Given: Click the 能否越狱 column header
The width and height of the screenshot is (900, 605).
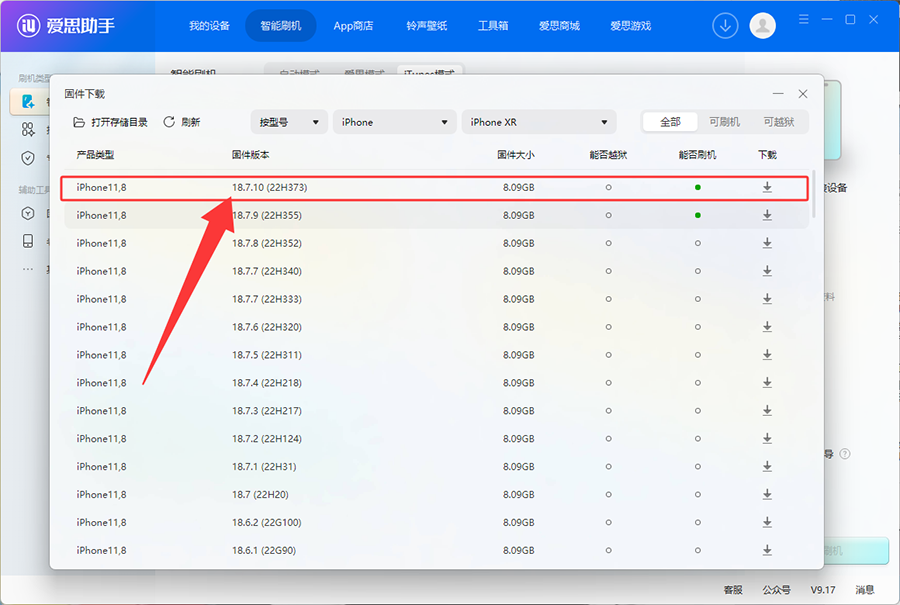Looking at the screenshot, I should [x=608, y=155].
